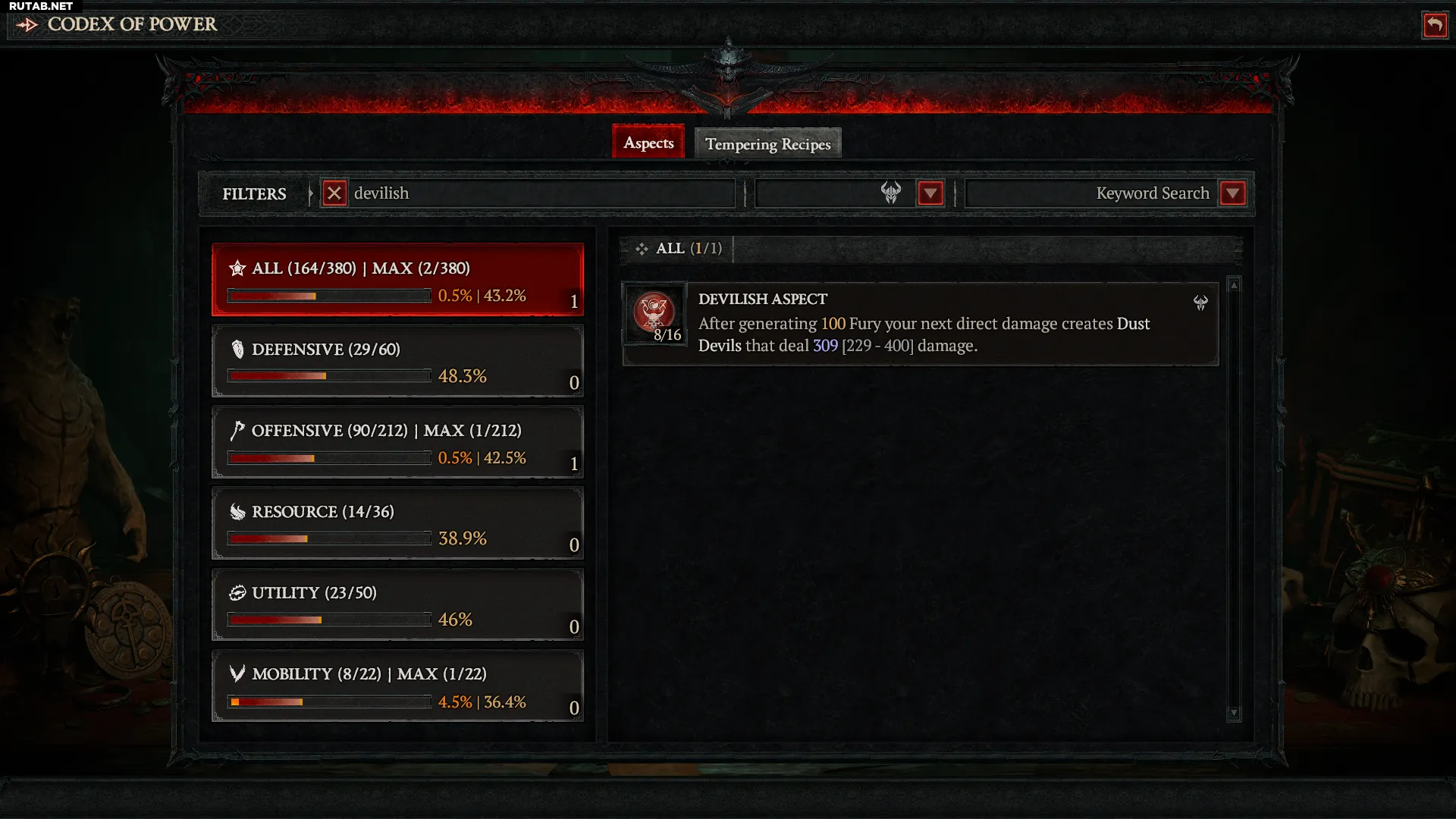Click the class icon on Devilish Aspect
This screenshot has height=819, width=1456.
pyautogui.click(x=1200, y=303)
